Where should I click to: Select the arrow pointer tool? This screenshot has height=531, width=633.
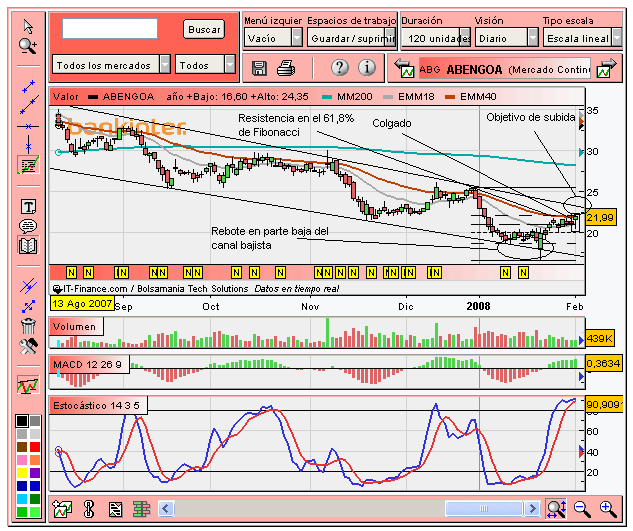point(28,27)
